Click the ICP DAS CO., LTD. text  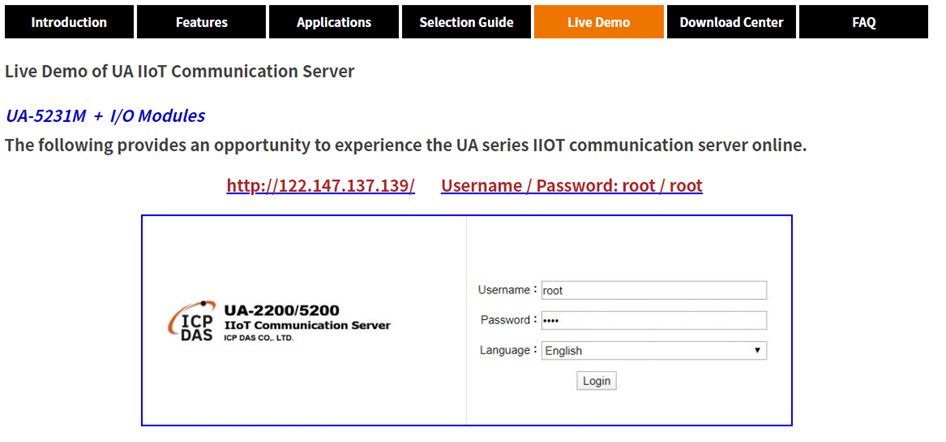259,338
